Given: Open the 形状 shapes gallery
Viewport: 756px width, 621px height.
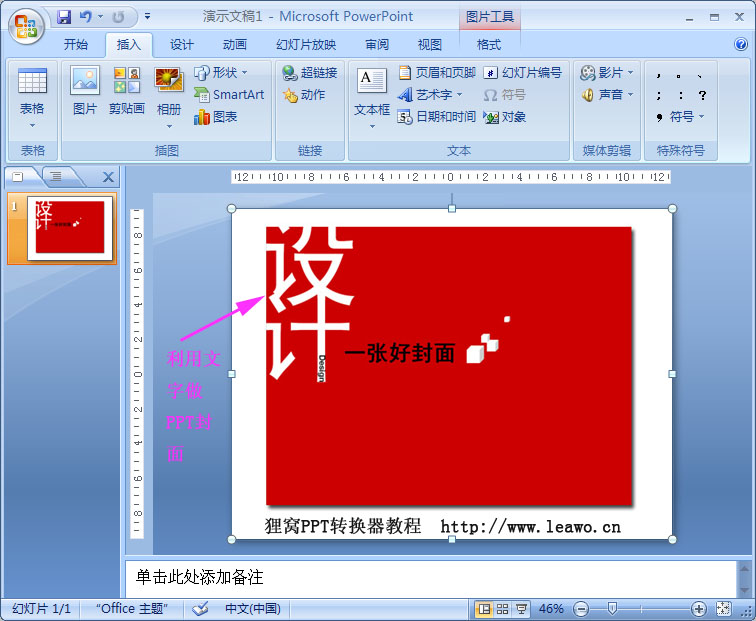Looking at the screenshot, I should pos(221,73).
